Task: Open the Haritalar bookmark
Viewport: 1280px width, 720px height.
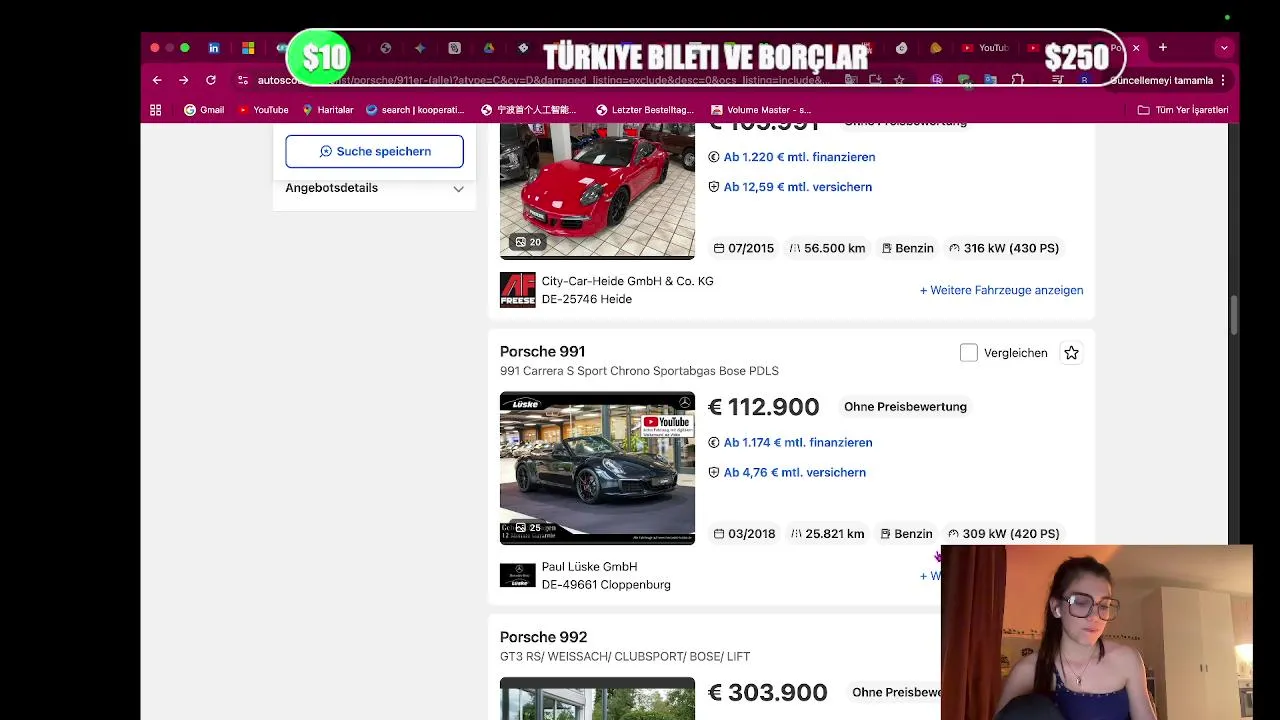Action: [x=328, y=110]
